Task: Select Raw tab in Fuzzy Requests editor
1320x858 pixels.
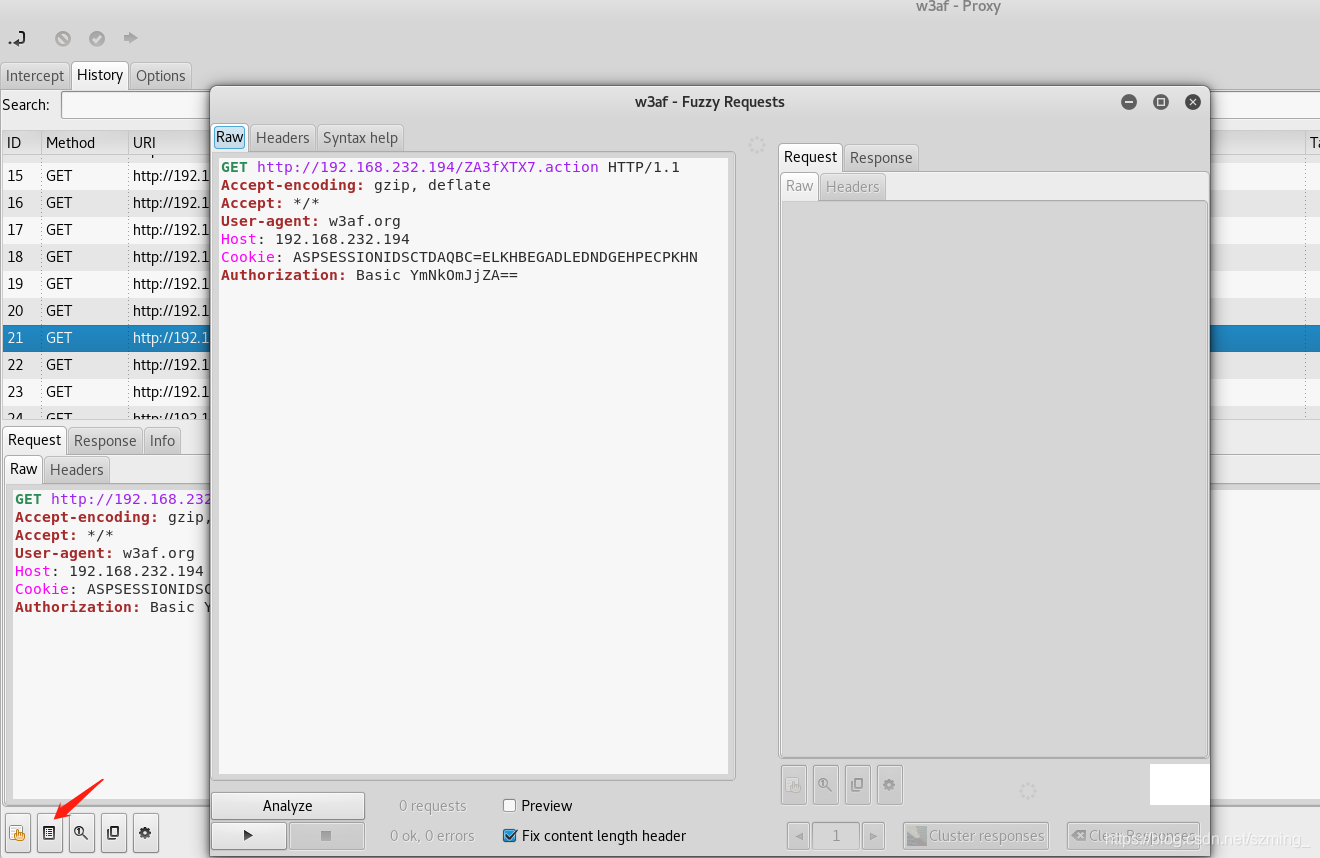Action: coord(230,137)
